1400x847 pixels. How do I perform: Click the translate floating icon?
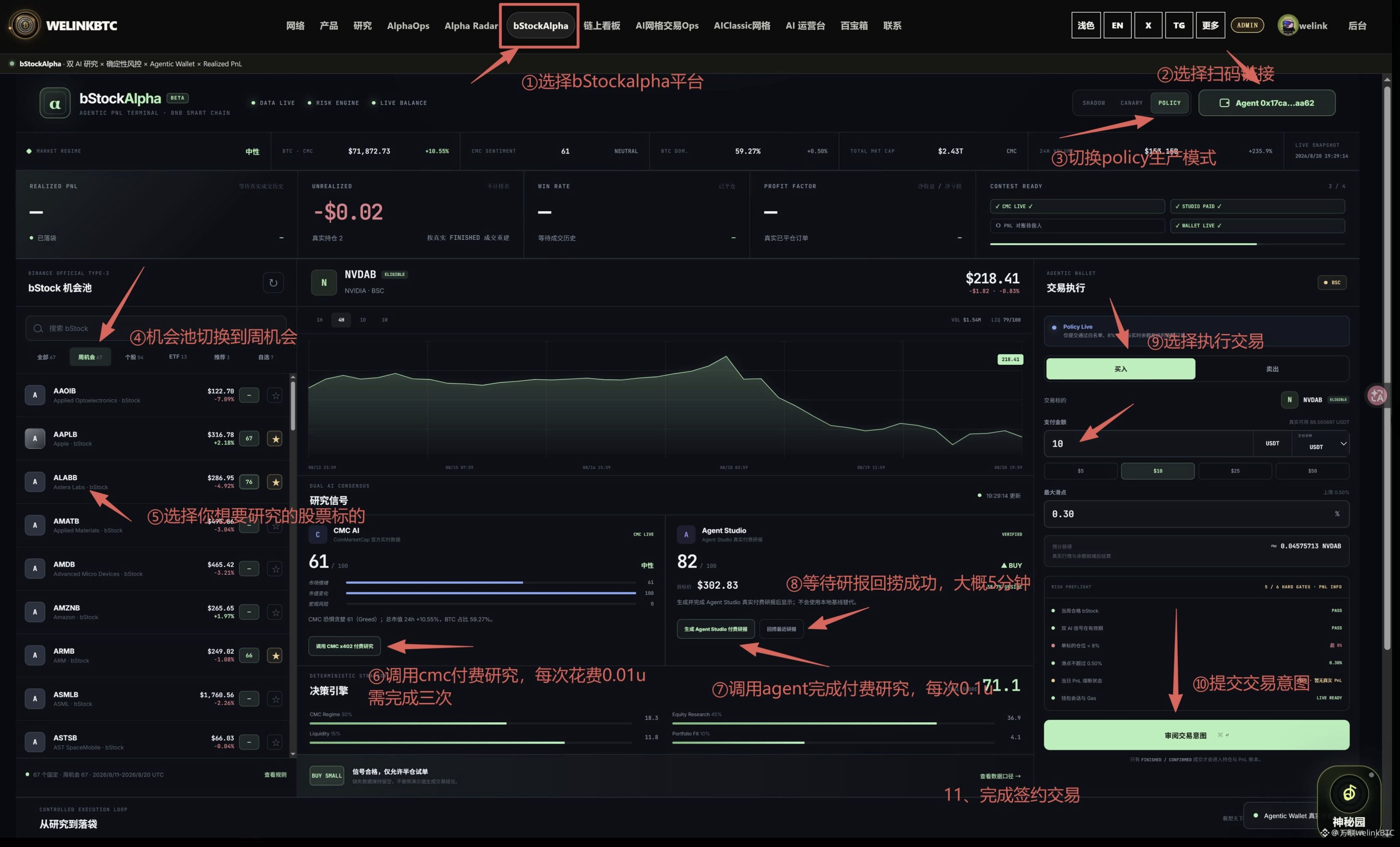point(1377,395)
